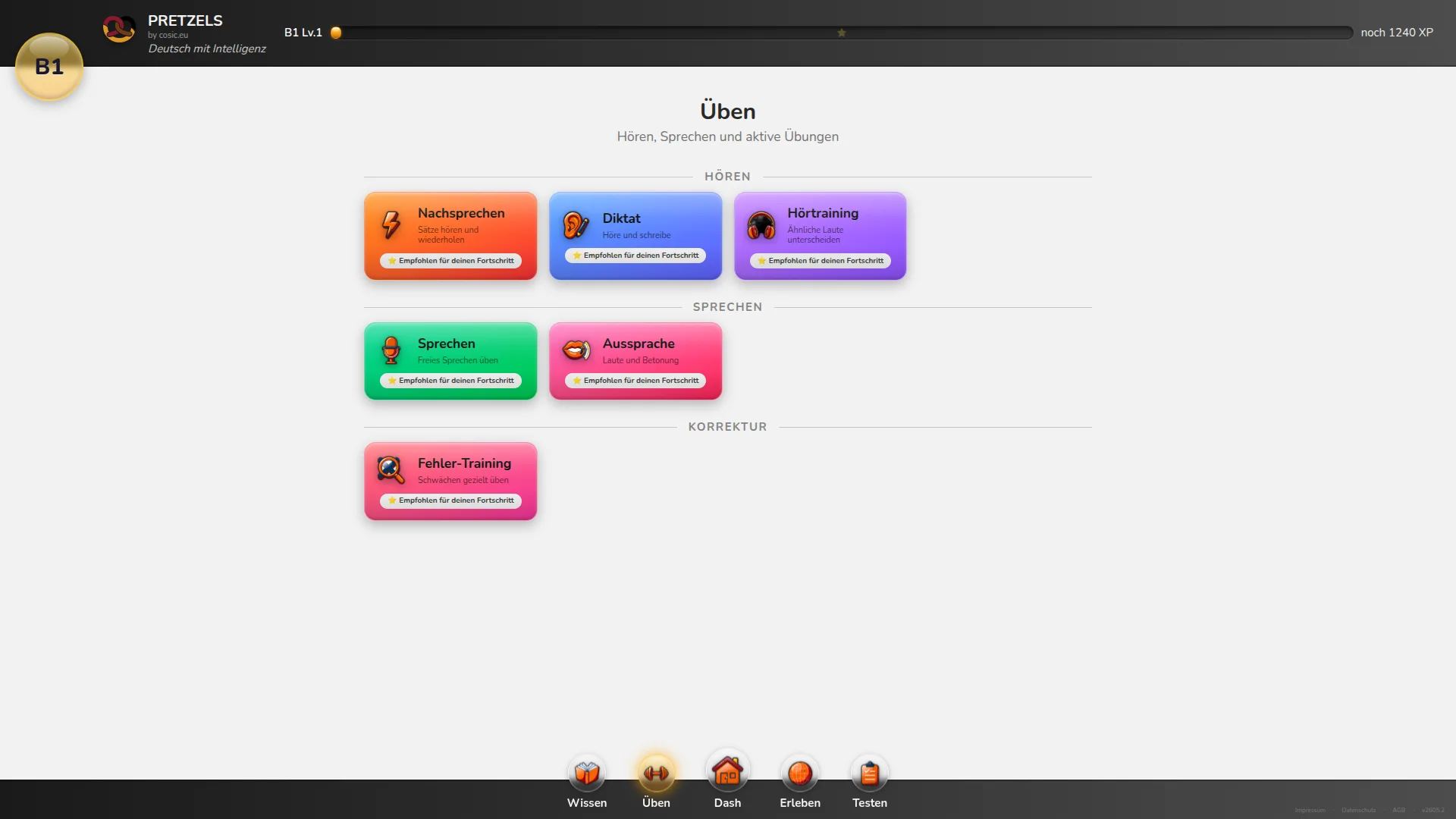Open the Impressum footer link
The height and width of the screenshot is (819, 1456).
coord(1310,810)
